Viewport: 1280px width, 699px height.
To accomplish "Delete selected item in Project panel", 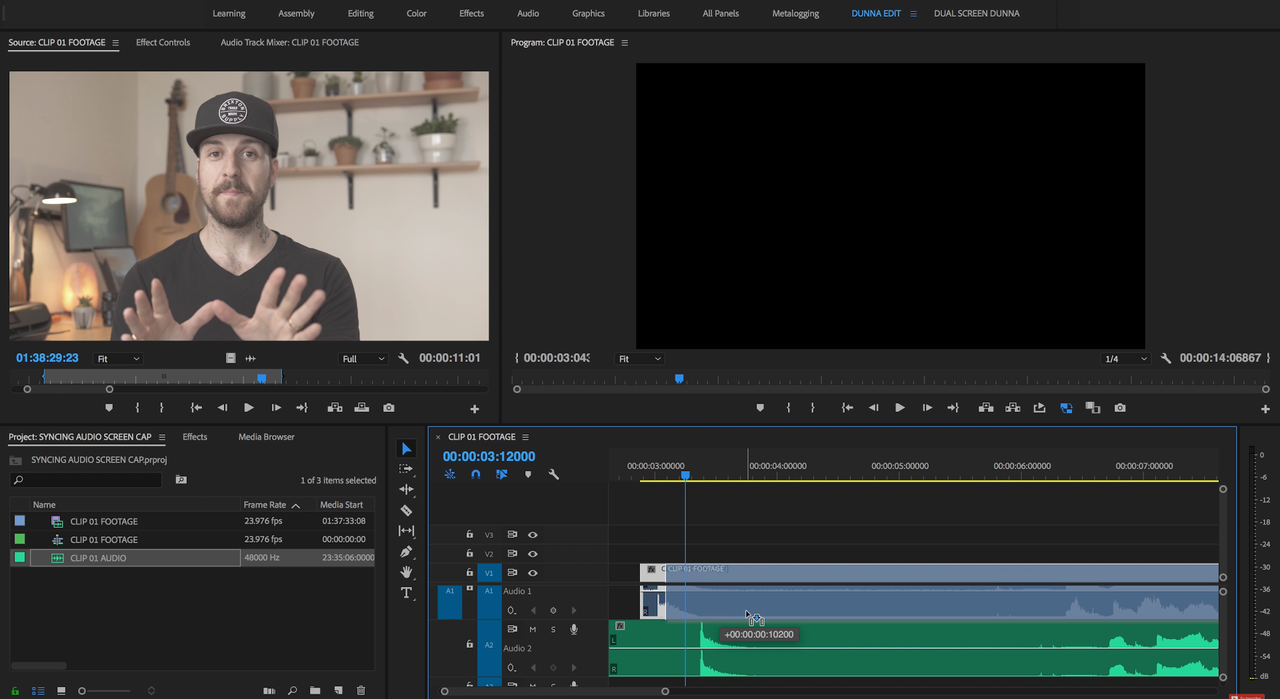I will tap(361, 690).
